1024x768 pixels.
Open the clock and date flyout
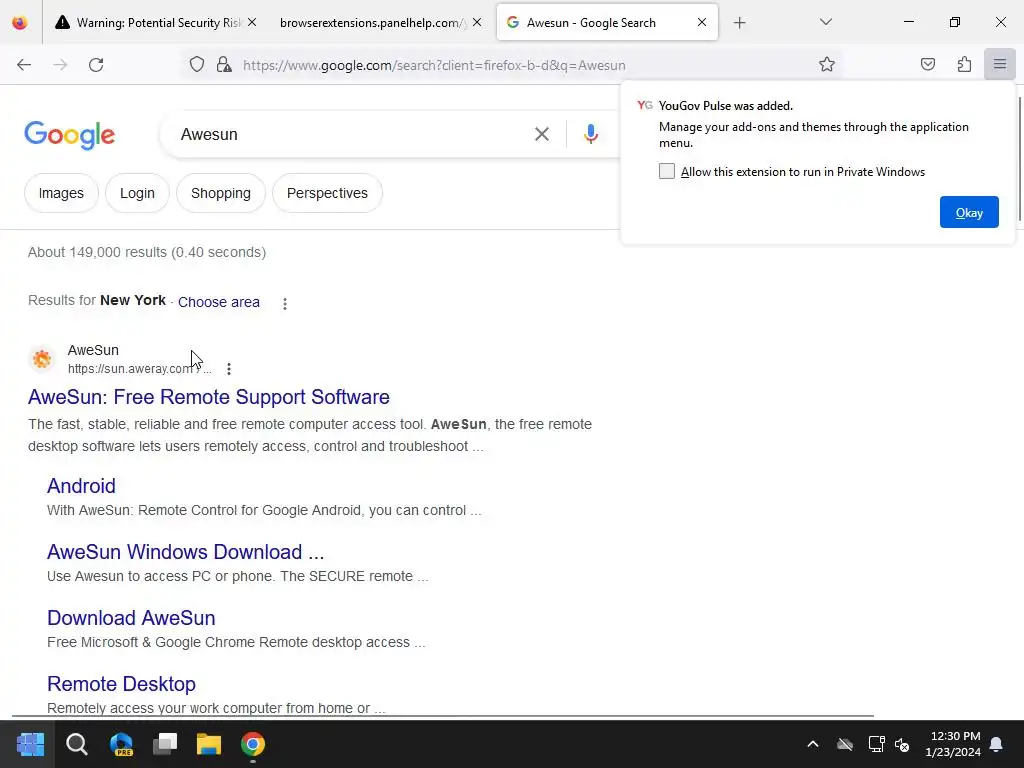click(x=953, y=744)
